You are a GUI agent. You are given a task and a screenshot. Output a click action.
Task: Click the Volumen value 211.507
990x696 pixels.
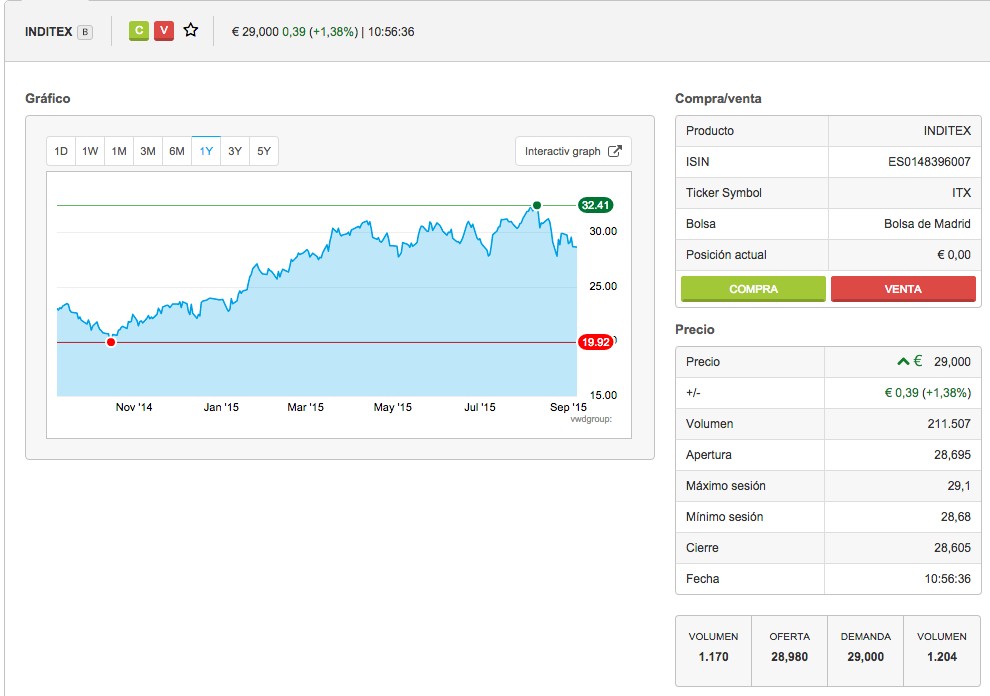949,424
